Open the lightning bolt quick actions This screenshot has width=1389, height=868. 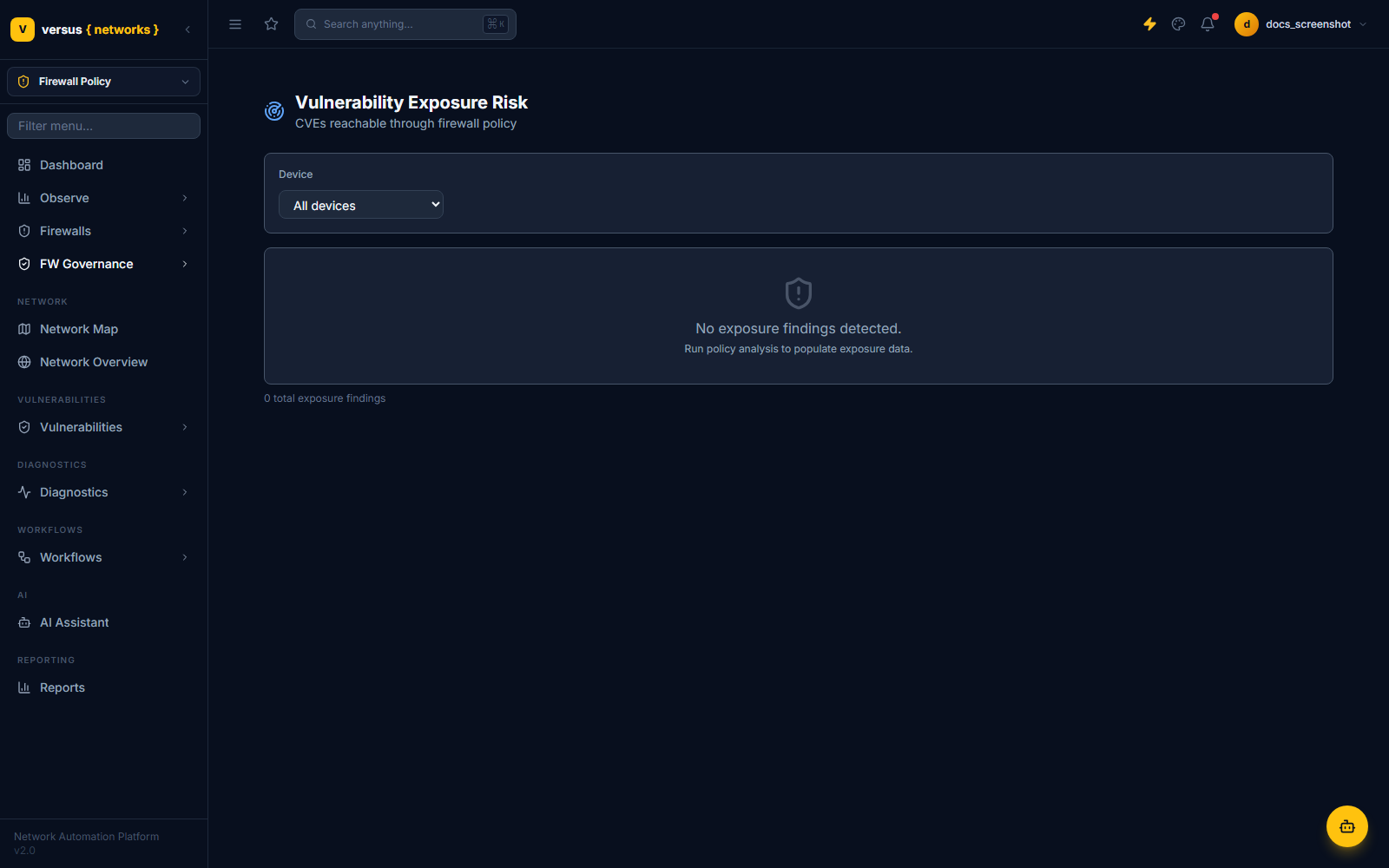[x=1149, y=24]
